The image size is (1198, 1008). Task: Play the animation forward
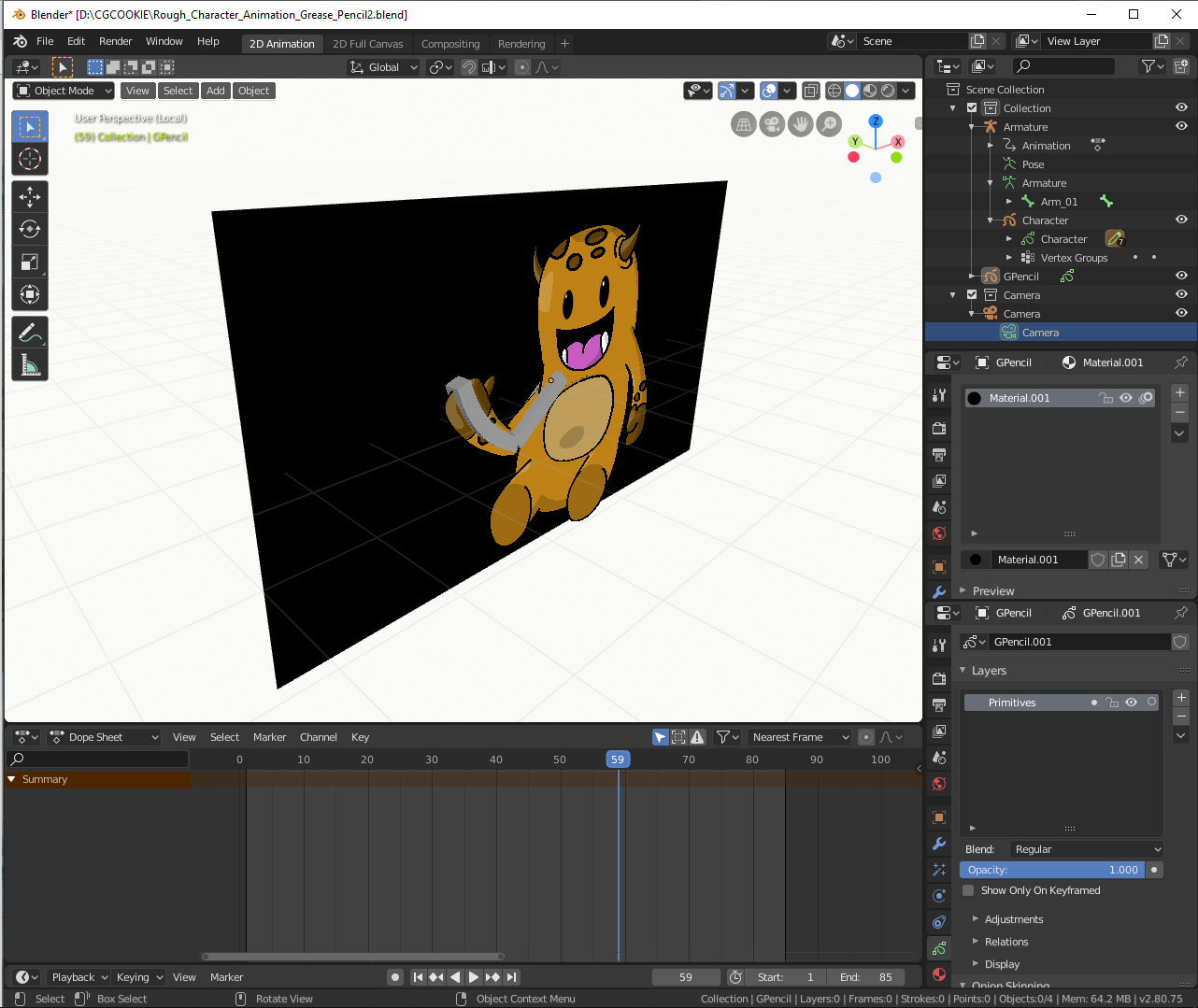coord(474,977)
